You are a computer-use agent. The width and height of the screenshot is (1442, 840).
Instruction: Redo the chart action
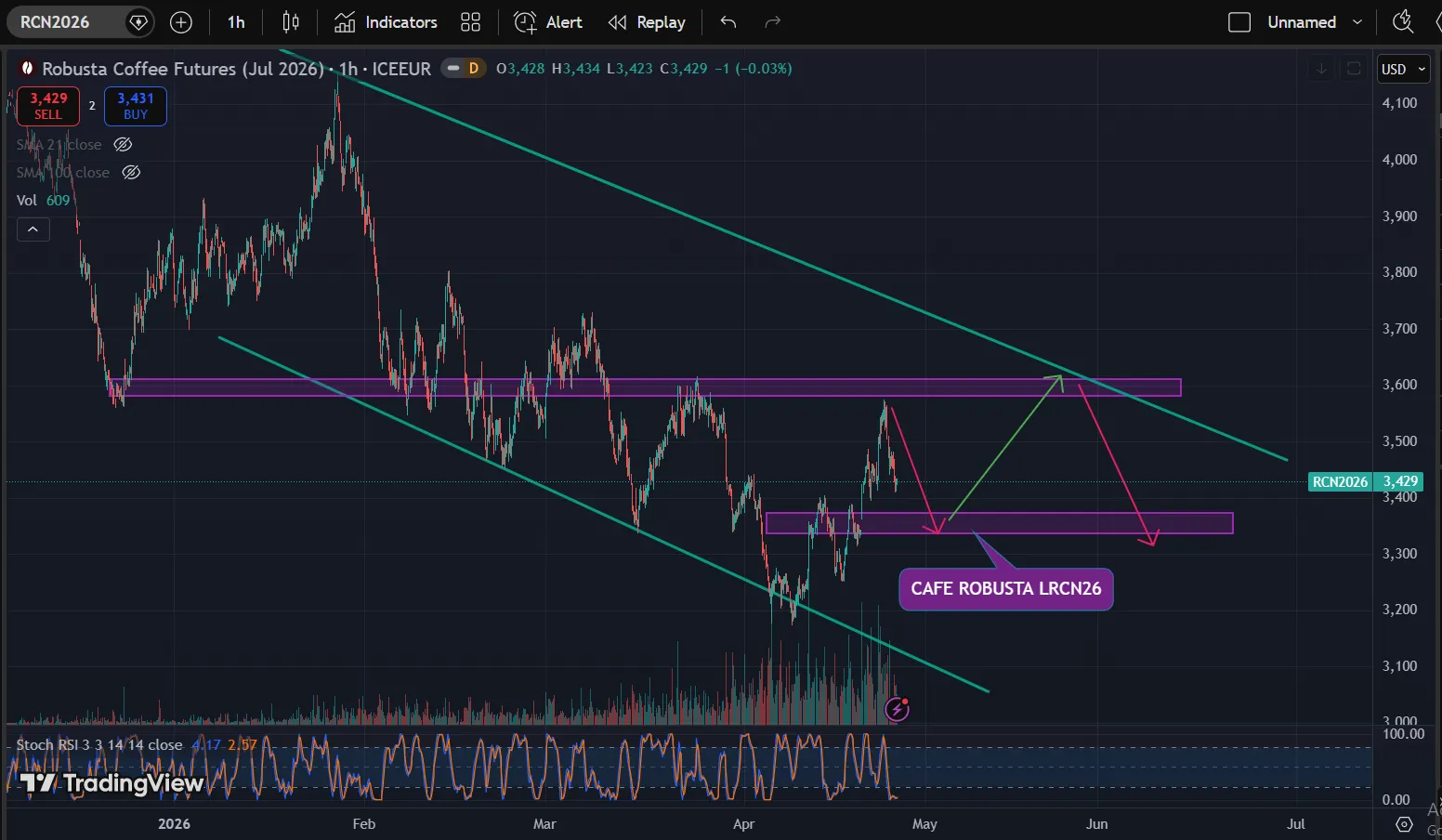(772, 22)
